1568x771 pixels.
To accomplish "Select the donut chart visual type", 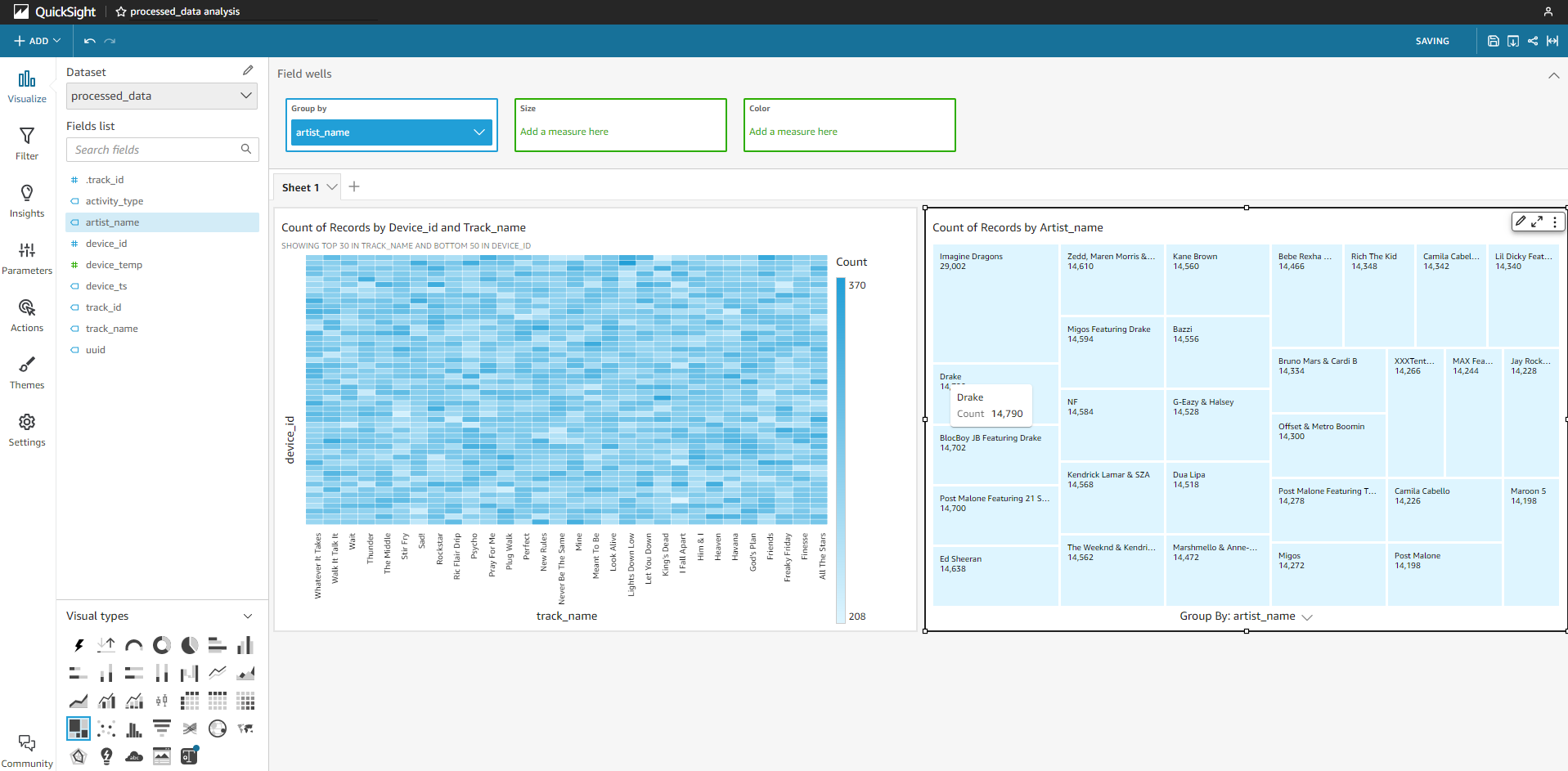I will click(162, 645).
